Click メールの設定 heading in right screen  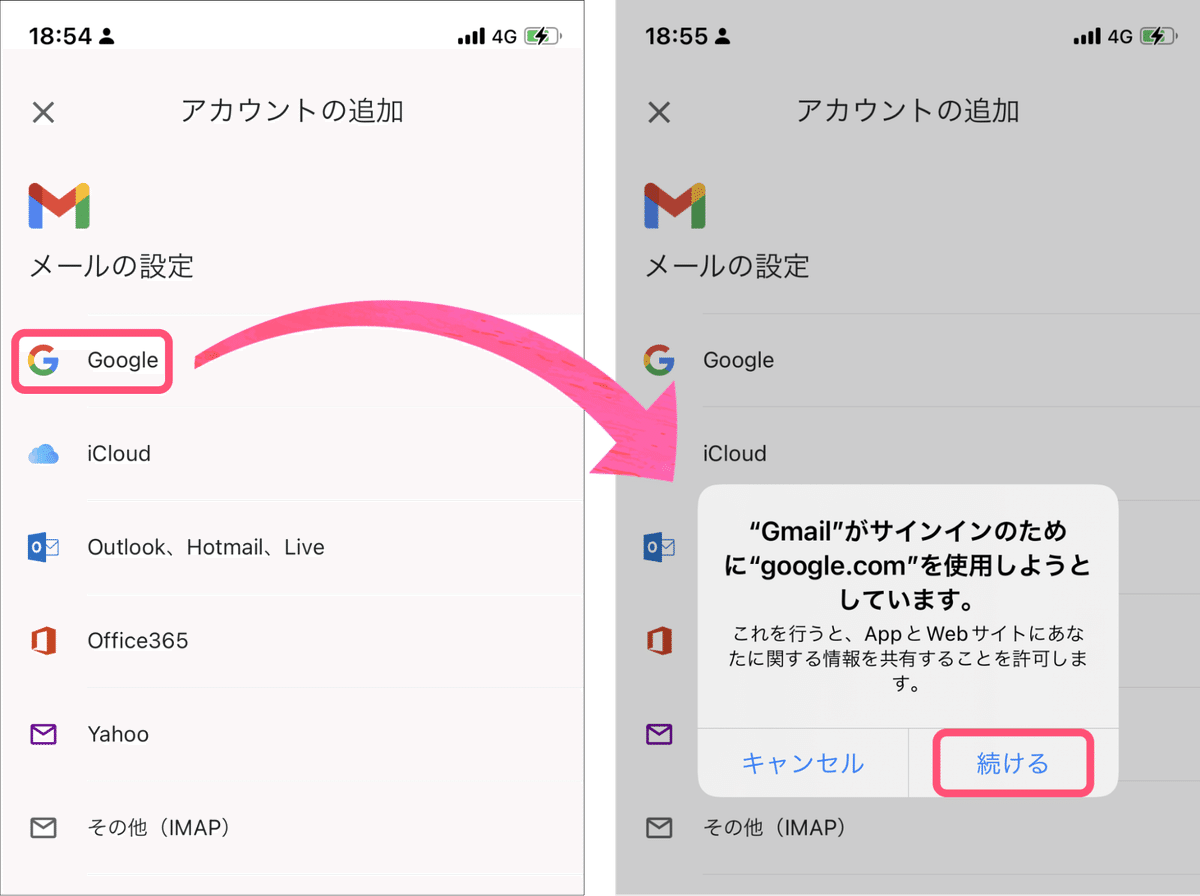pos(727,266)
